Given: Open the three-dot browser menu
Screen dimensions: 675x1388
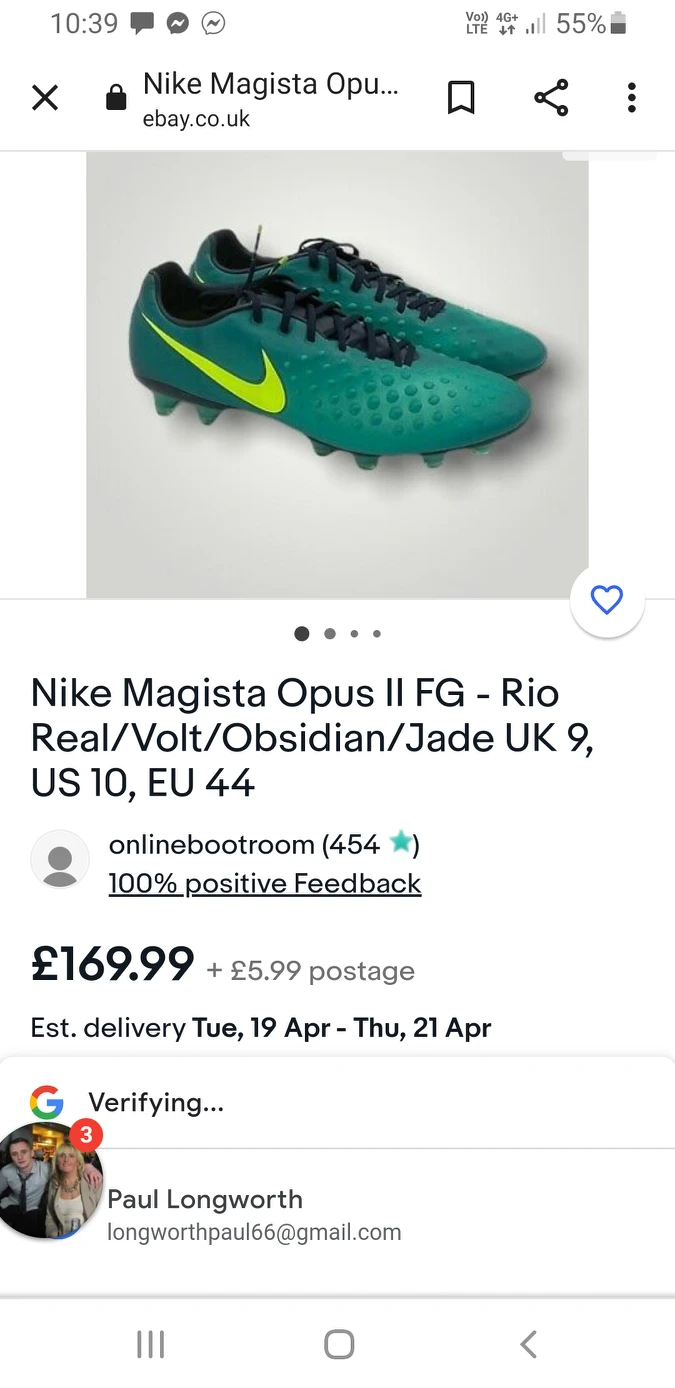Looking at the screenshot, I should tap(631, 98).
